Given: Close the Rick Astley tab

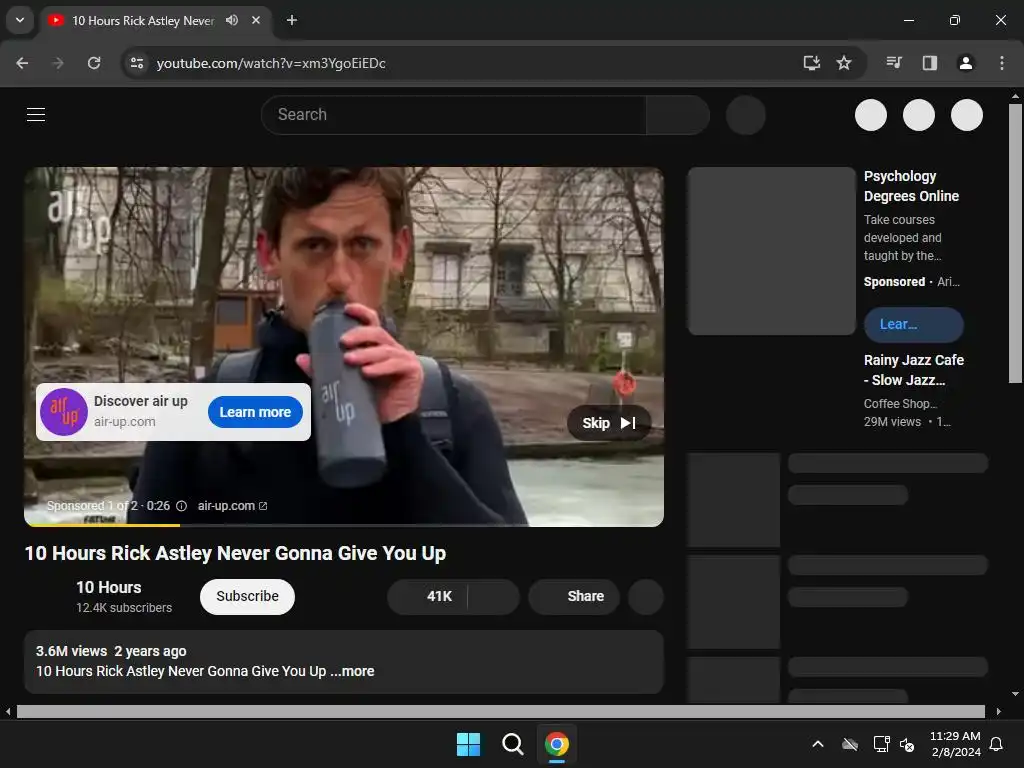Looking at the screenshot, I should [x=256, y=20].
